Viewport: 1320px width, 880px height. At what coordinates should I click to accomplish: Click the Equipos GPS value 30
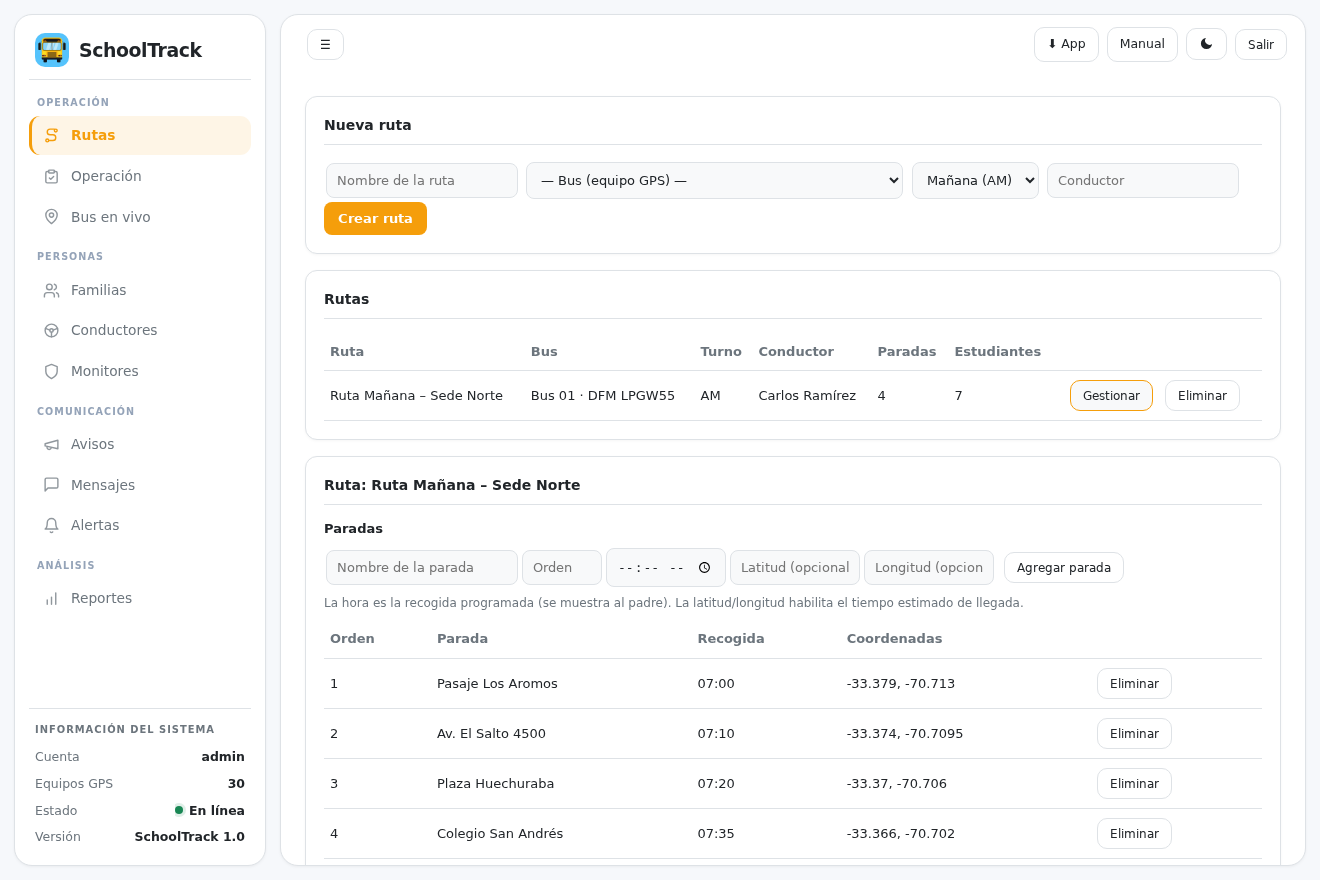[x=236, y=784]
